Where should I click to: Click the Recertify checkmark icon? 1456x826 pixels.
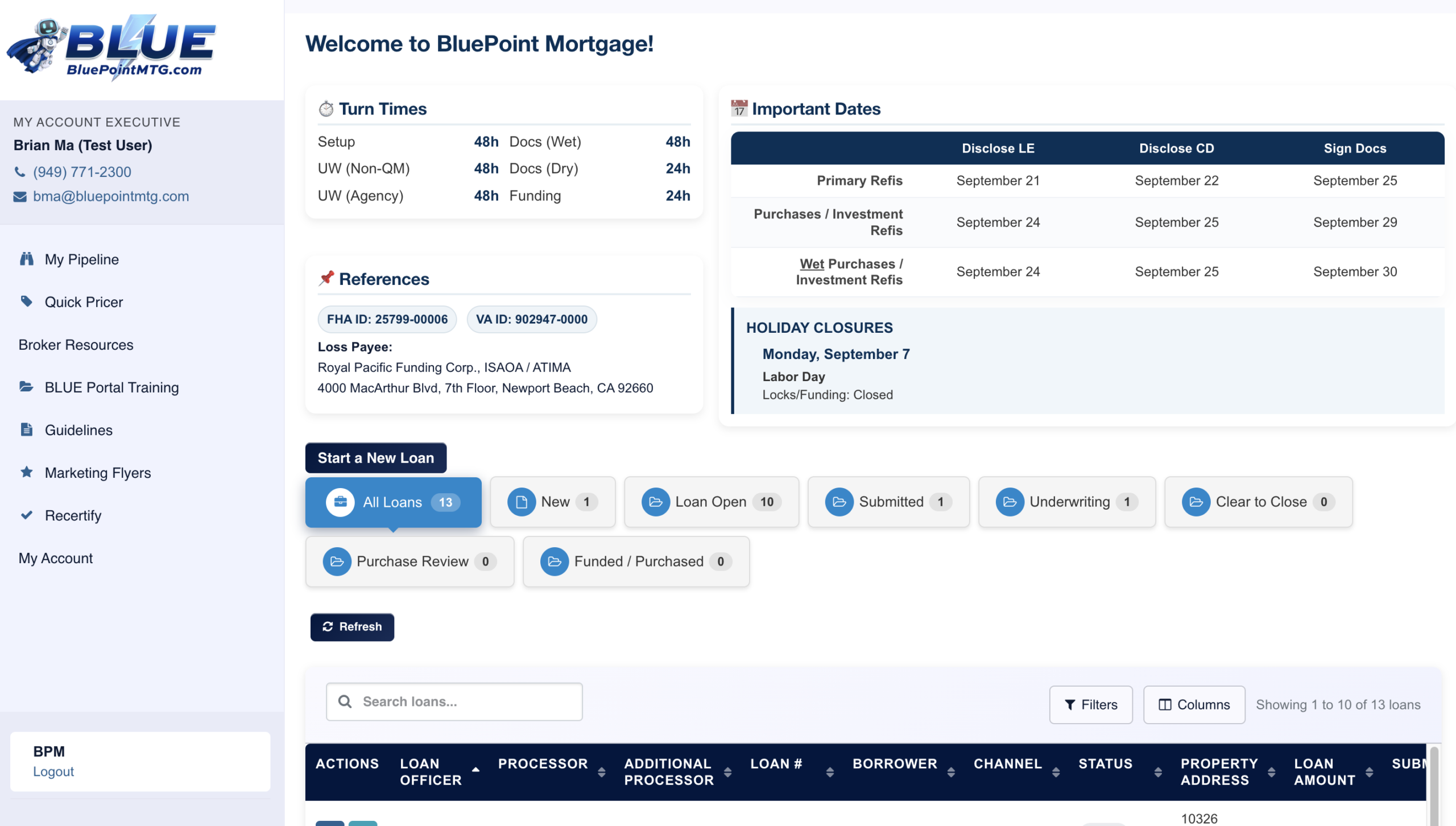pos(26,515)
